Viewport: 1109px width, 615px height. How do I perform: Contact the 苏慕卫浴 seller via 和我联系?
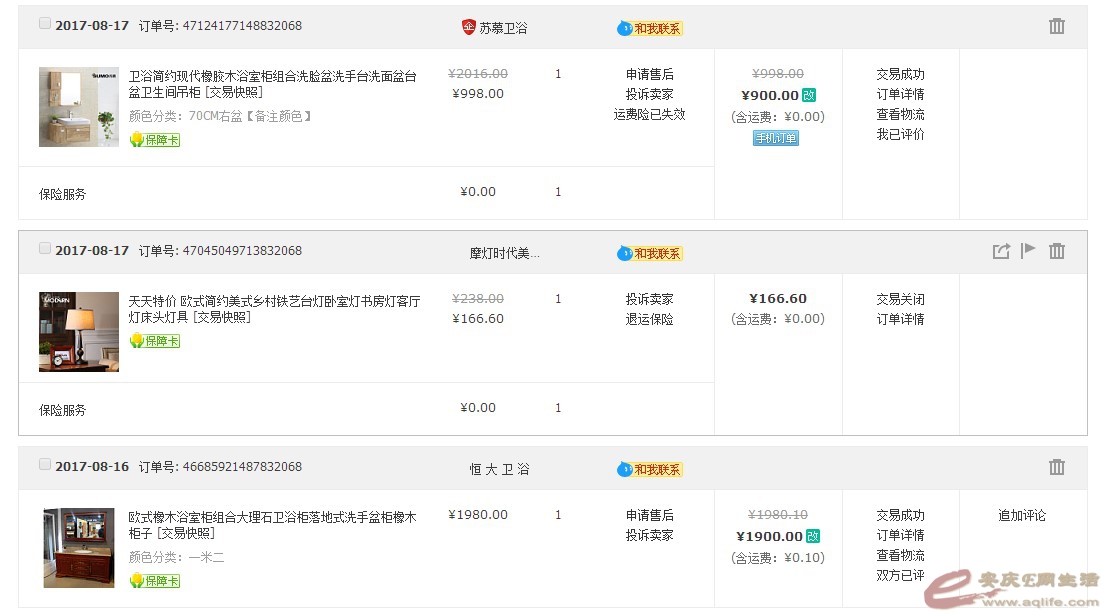tap(650, 28)
